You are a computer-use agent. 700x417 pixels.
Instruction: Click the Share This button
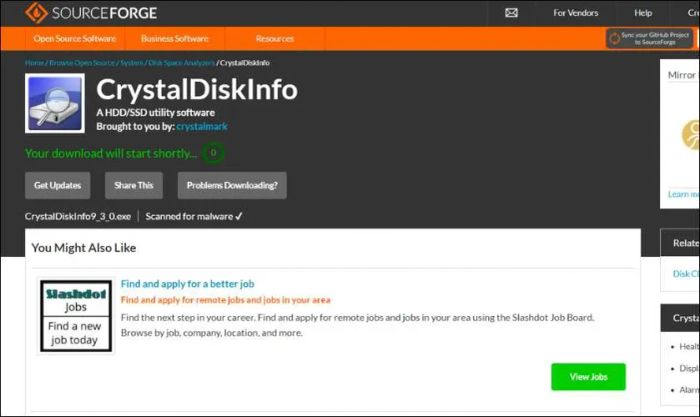tap(134, 185)
